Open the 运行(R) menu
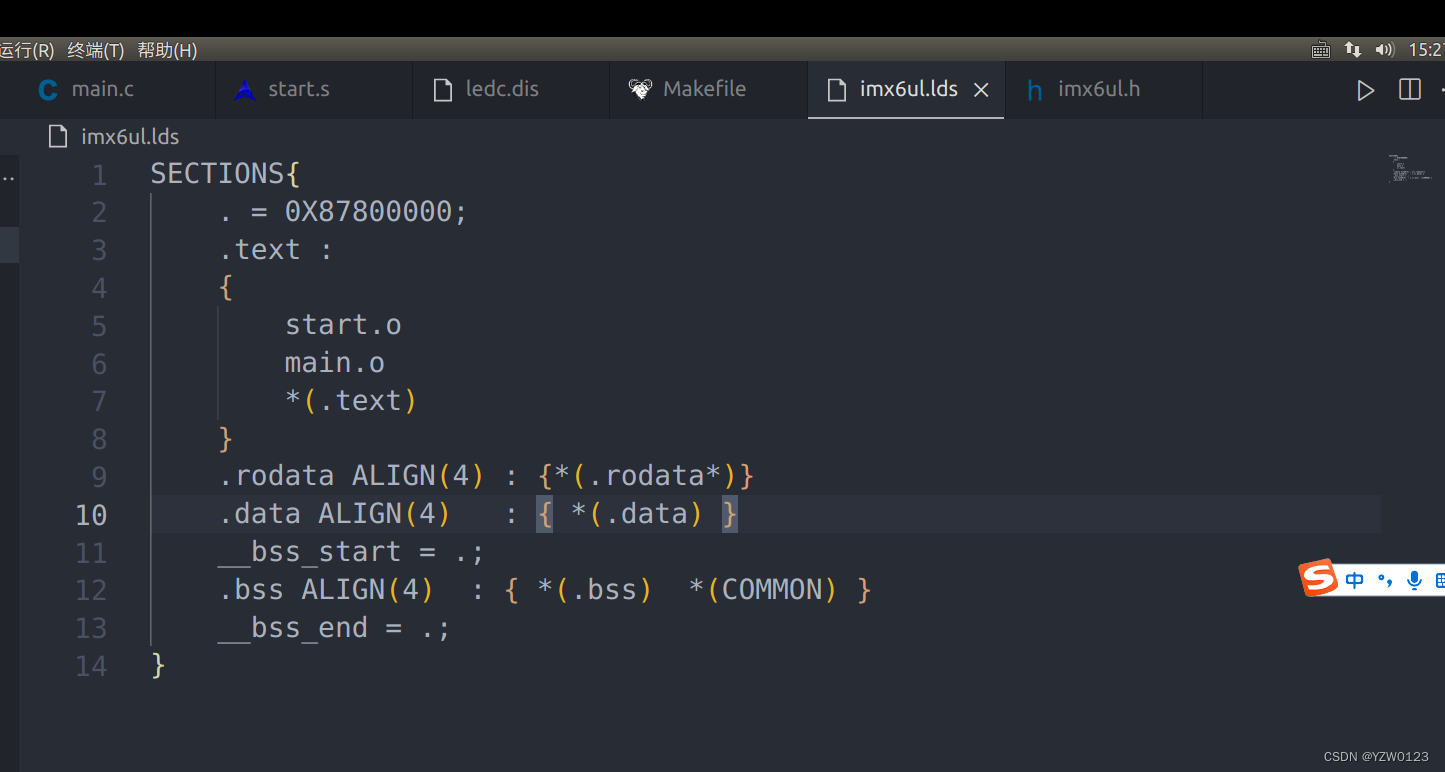This screenshot has width=1445, height=772. click(27, 50)
